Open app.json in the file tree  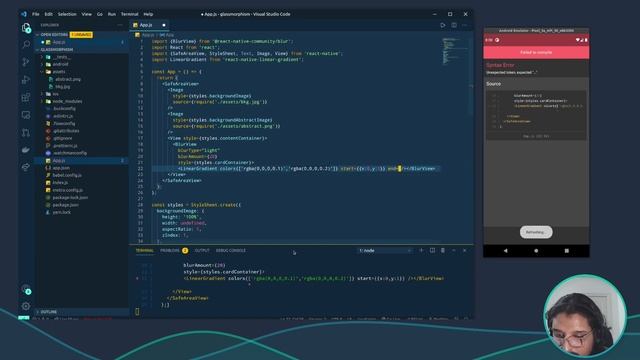coord(61,168)
